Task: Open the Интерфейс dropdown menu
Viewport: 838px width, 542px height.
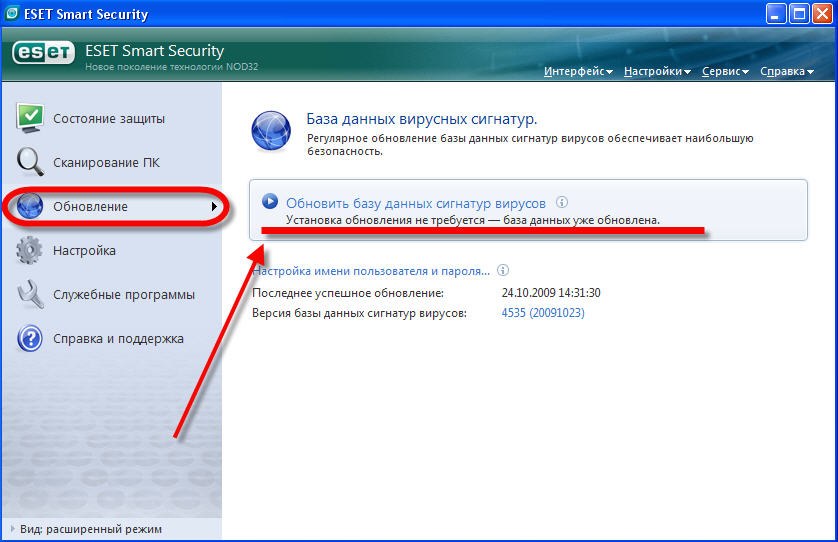Action: pyautogui.click(x=578, y=71)
